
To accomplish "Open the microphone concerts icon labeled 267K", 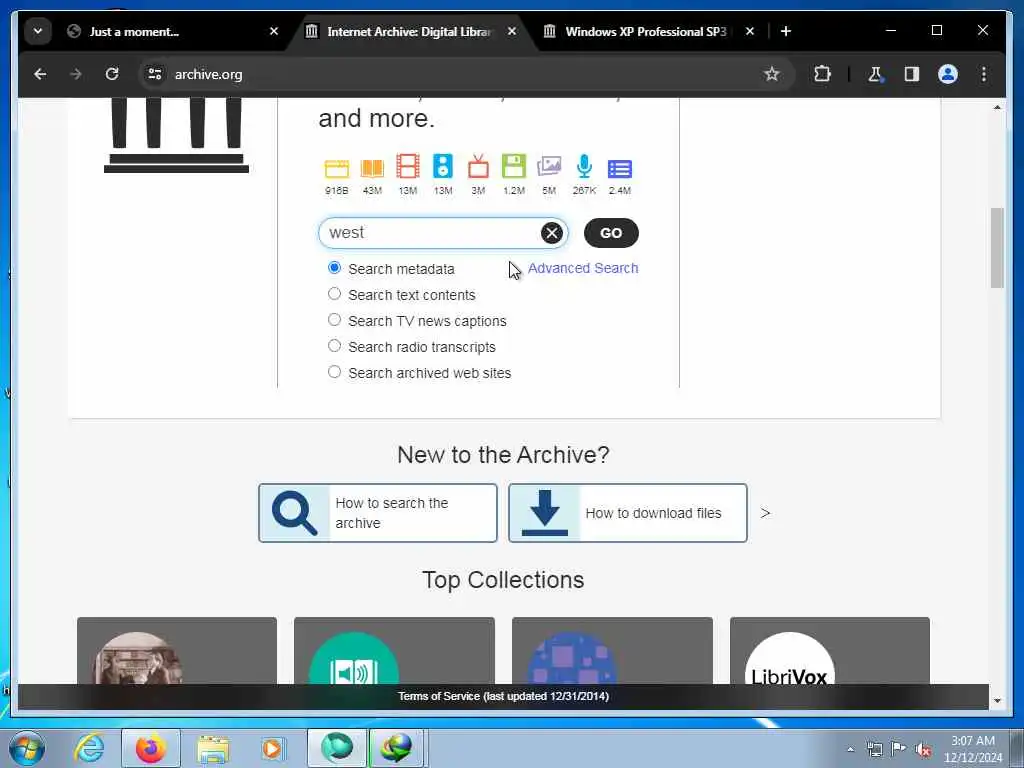I will [x=584, y=167].
